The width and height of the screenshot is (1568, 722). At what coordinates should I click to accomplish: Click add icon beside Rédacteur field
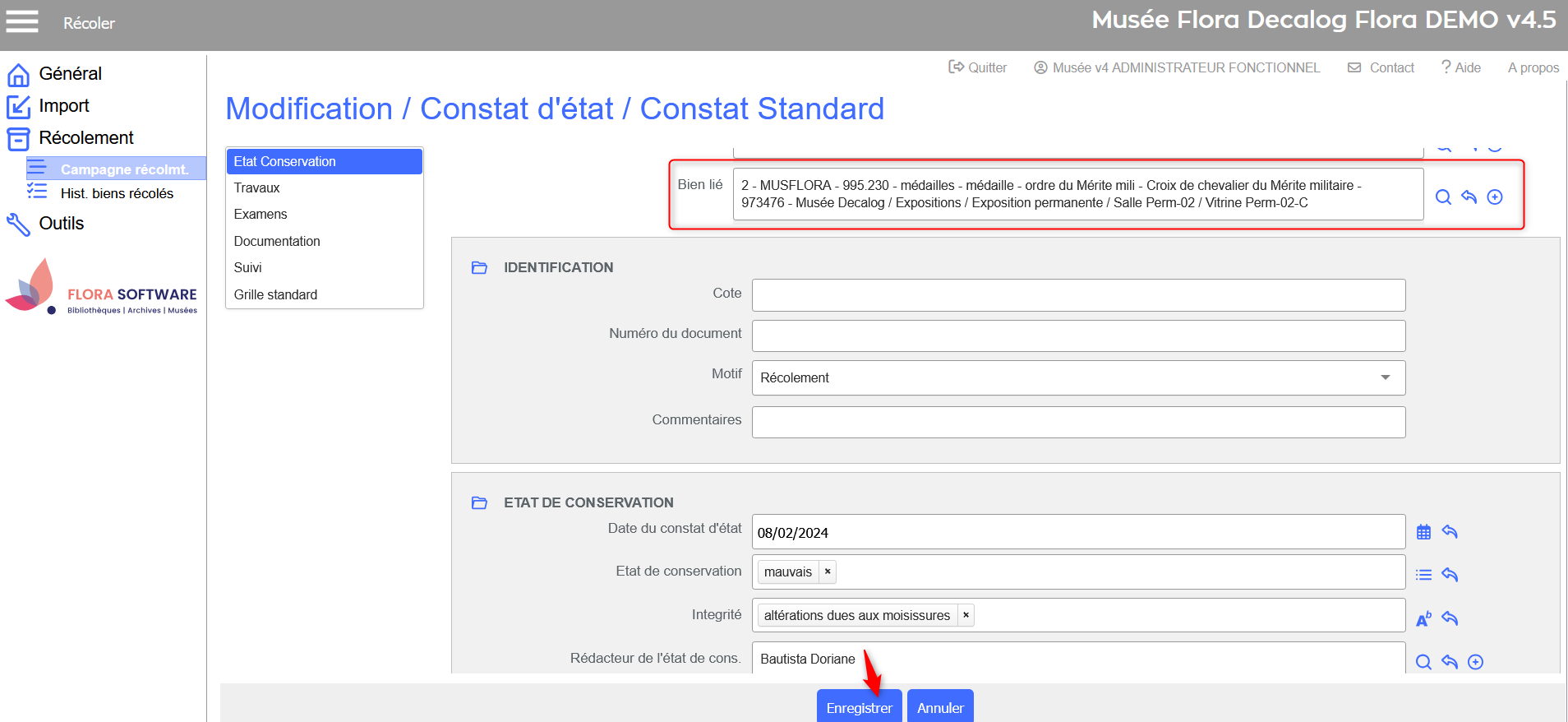1476,662
